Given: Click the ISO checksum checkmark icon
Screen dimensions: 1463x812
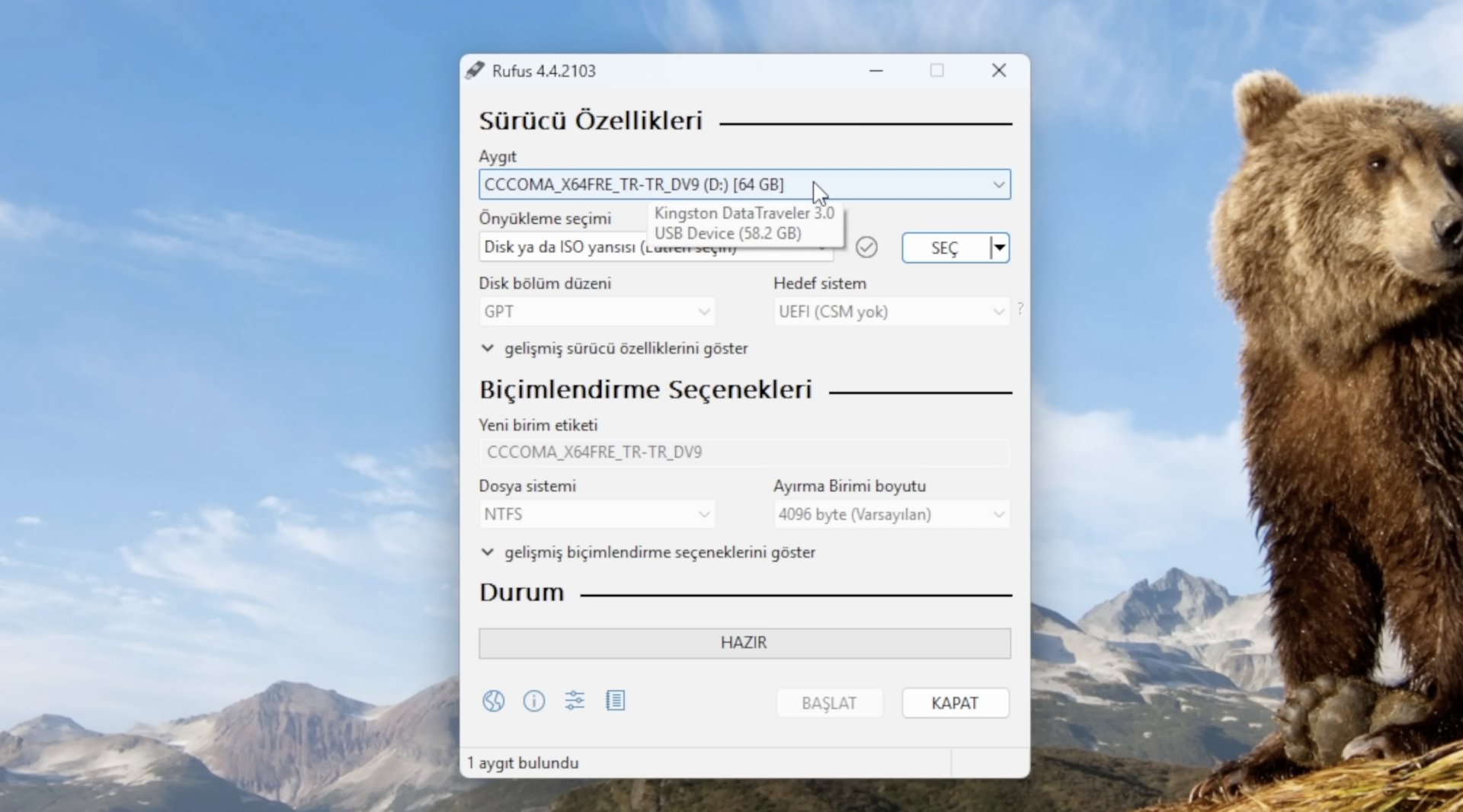Looking at the screenshot, I should point(867,248).
